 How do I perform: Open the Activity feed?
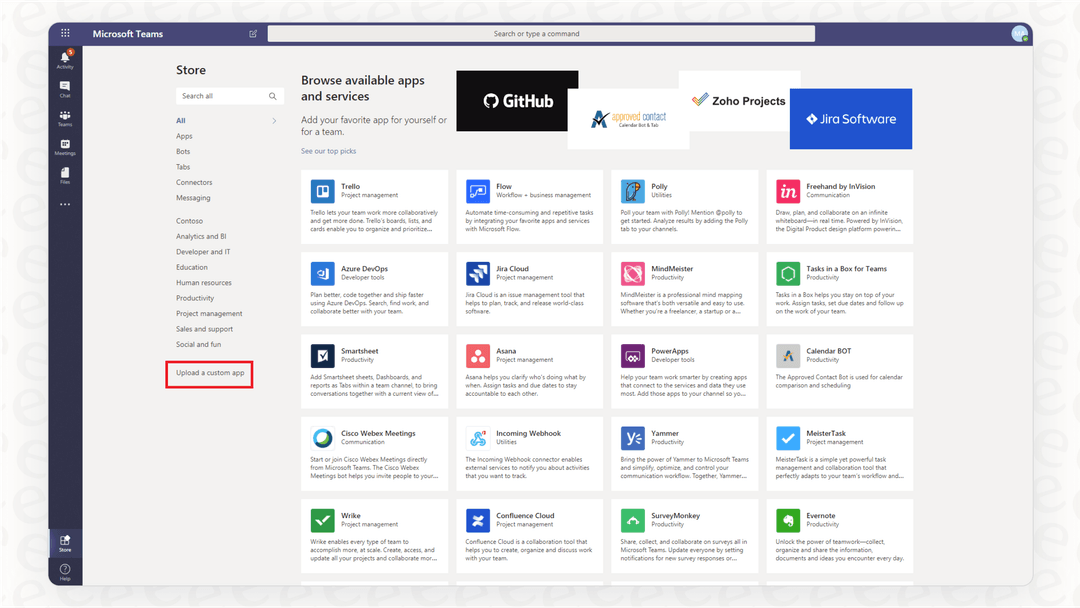tap(64, 58)
